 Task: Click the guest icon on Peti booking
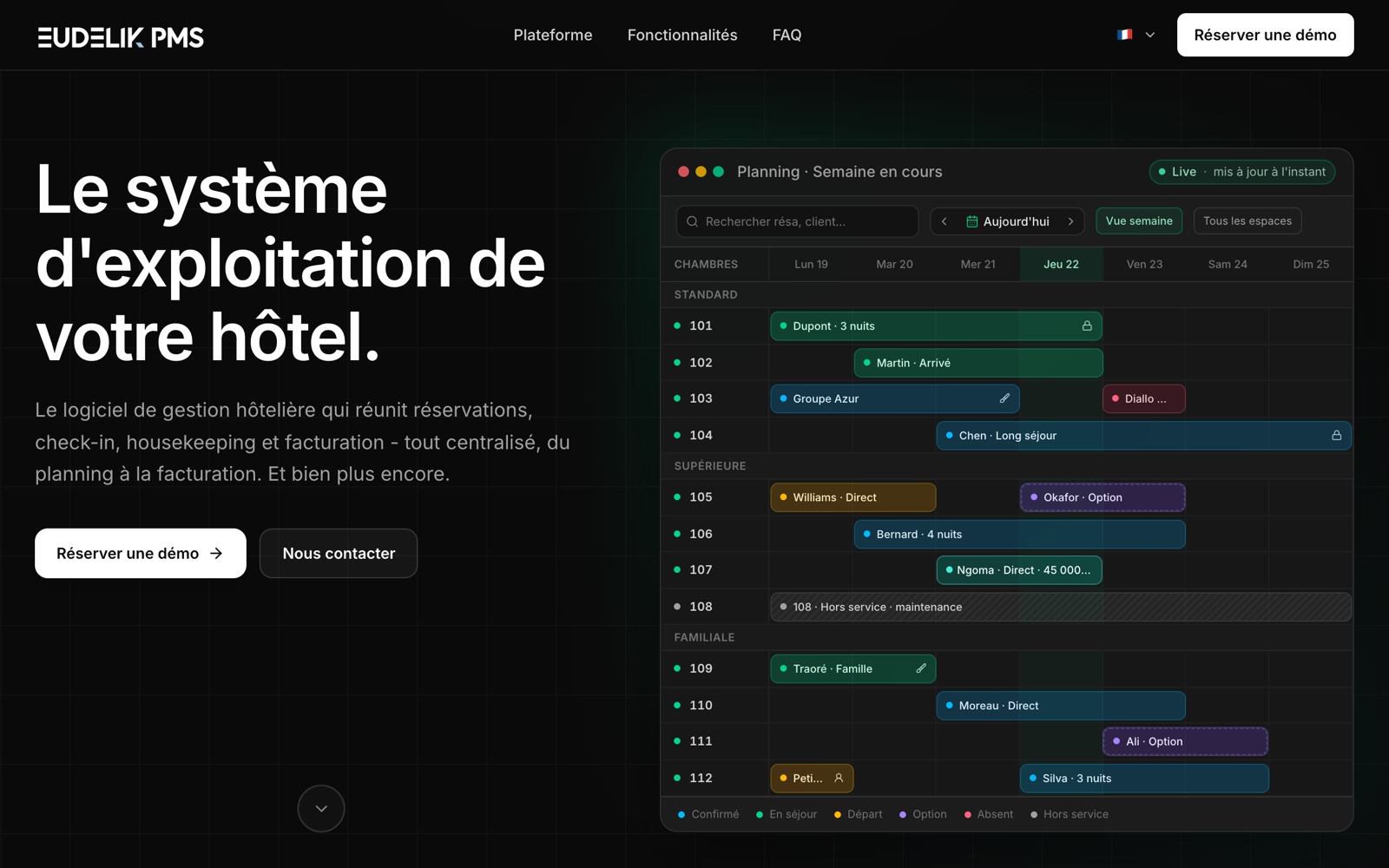tap(839, 778)
